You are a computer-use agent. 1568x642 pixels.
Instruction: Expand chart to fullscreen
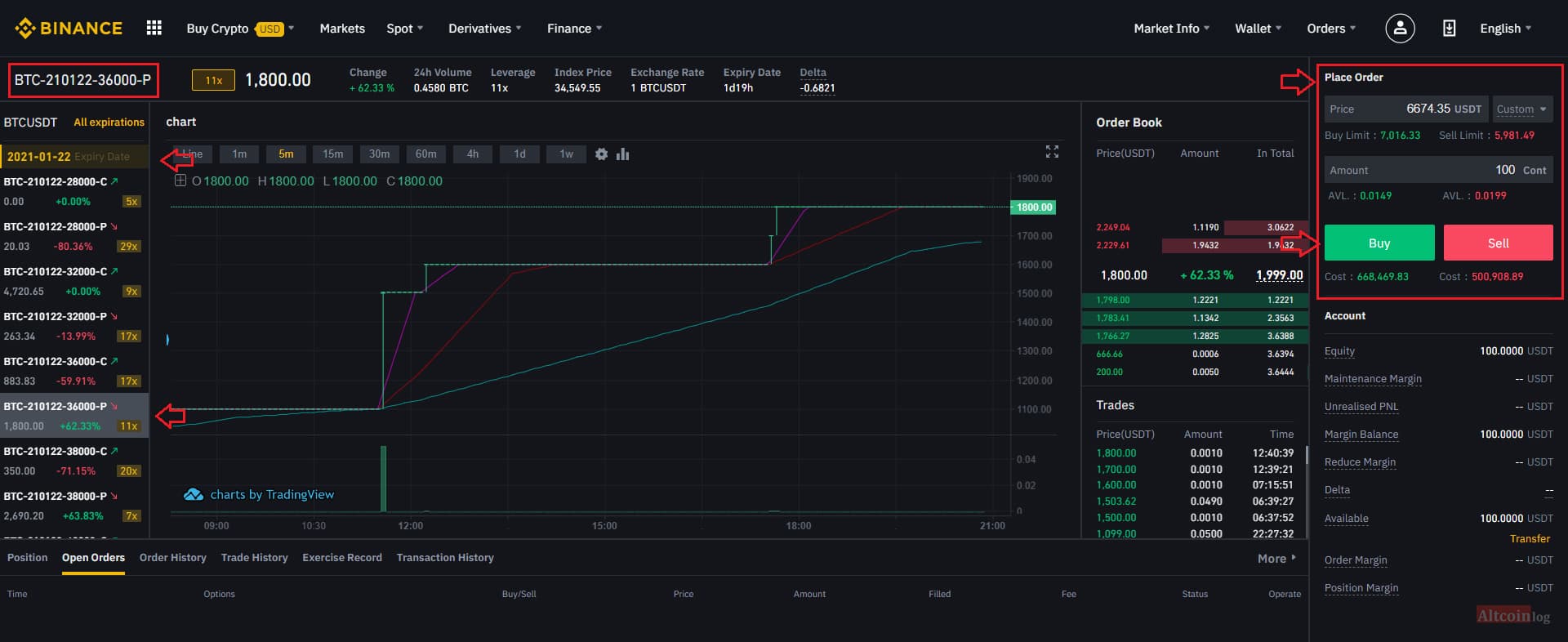click(1052, 152)
